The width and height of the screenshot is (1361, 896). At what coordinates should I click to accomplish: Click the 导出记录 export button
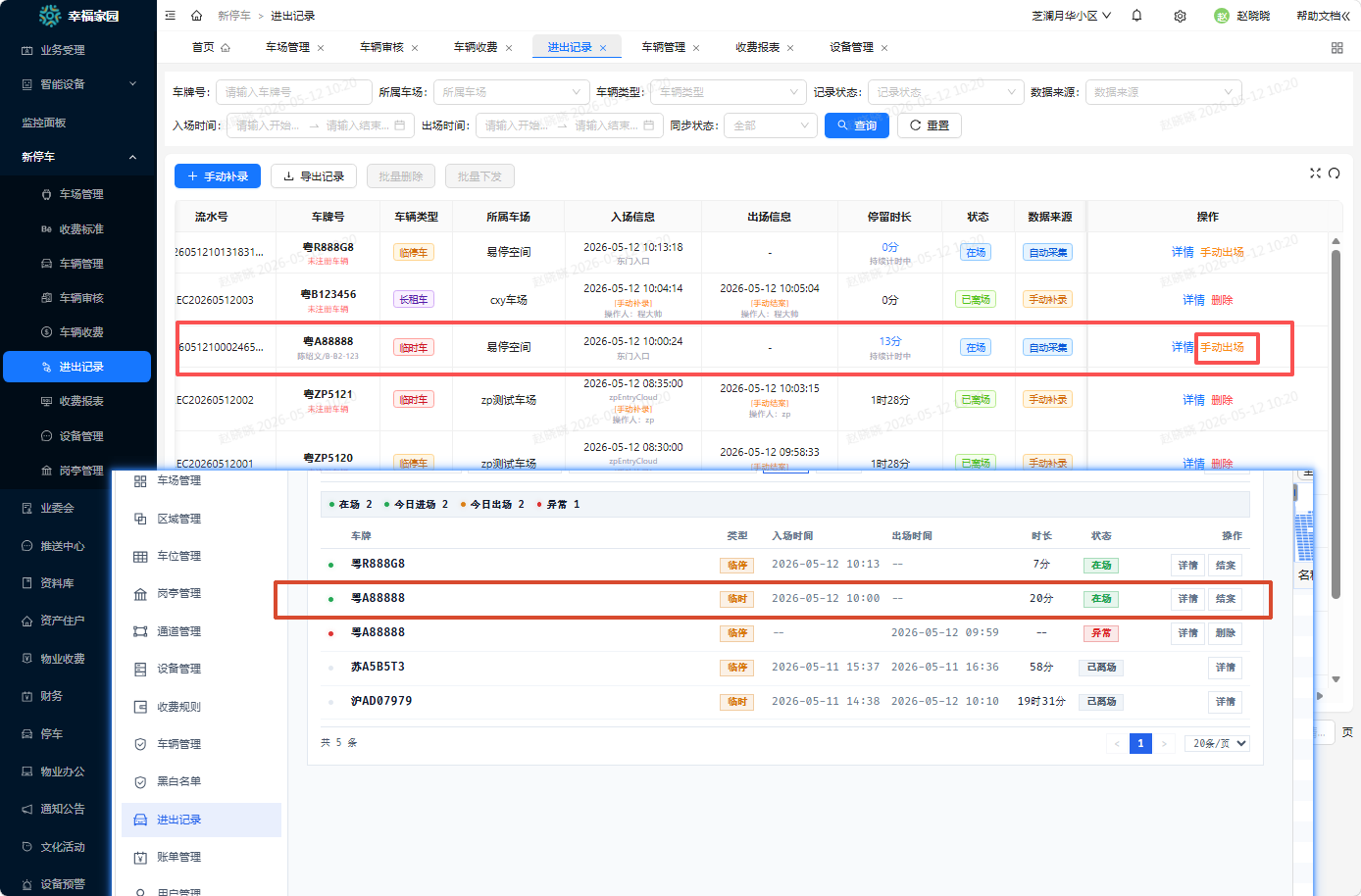coord(314,176)
